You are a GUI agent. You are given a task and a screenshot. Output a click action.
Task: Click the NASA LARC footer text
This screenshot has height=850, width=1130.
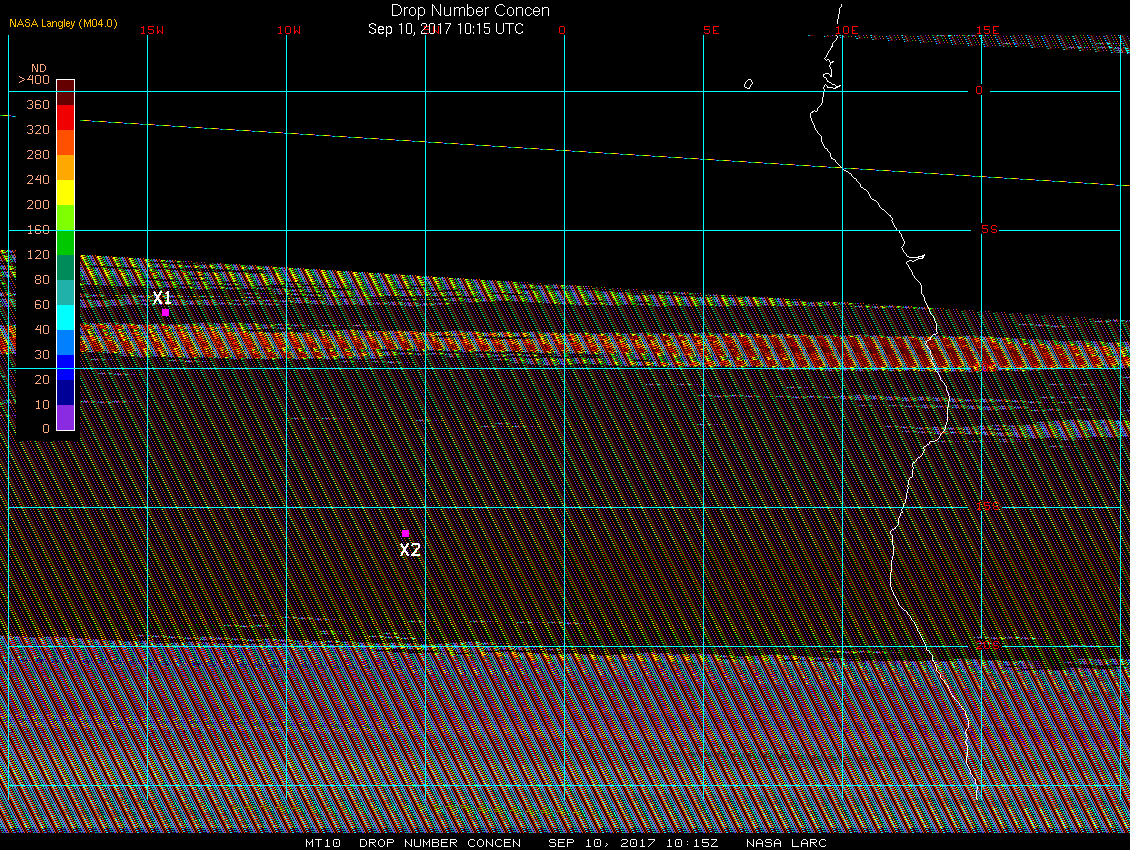pyautogui.click(x=786, y=843)
